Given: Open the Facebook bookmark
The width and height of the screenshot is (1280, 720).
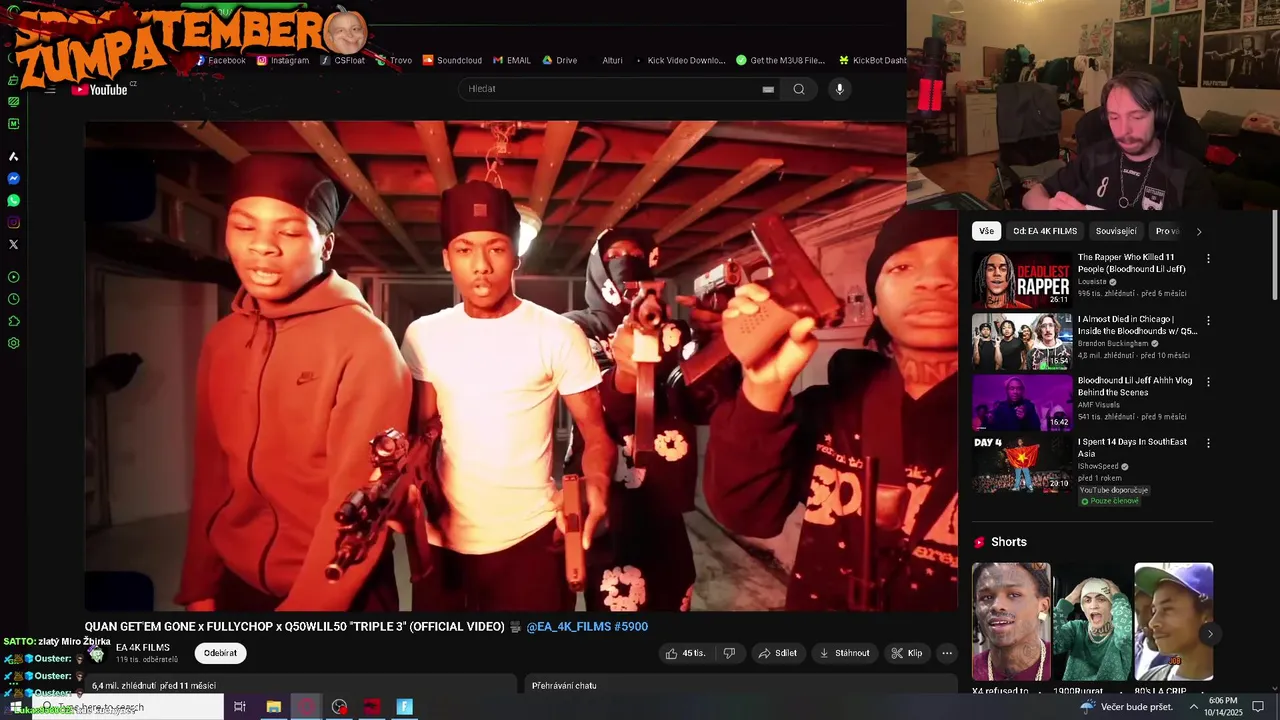Looking at the screenshot, I should coord(220,60).
